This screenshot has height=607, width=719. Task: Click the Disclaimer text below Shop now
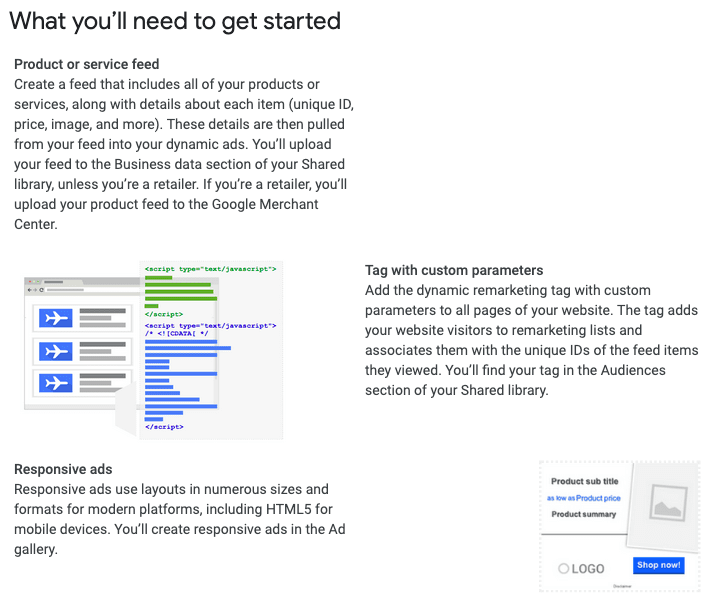[x=623, y=586]
